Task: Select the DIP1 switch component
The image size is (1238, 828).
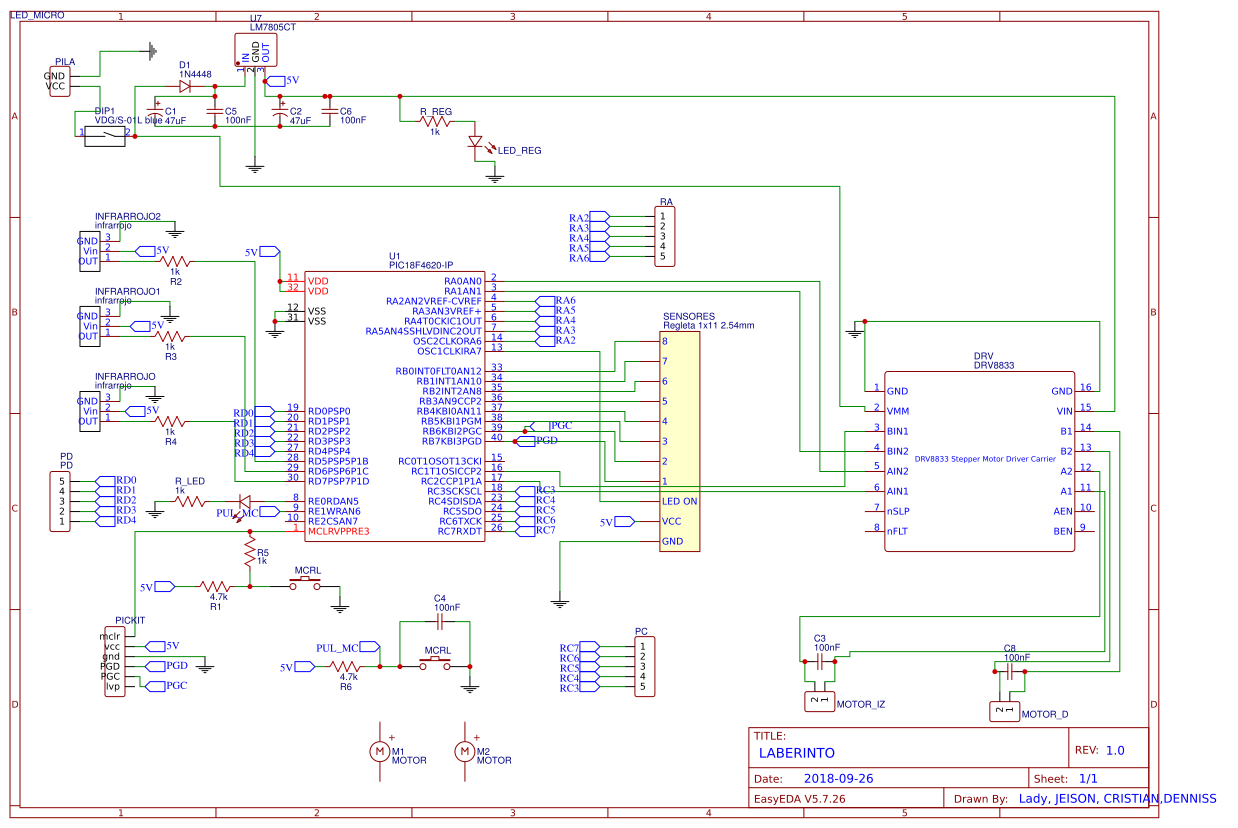Action: (x=104, y=136)
